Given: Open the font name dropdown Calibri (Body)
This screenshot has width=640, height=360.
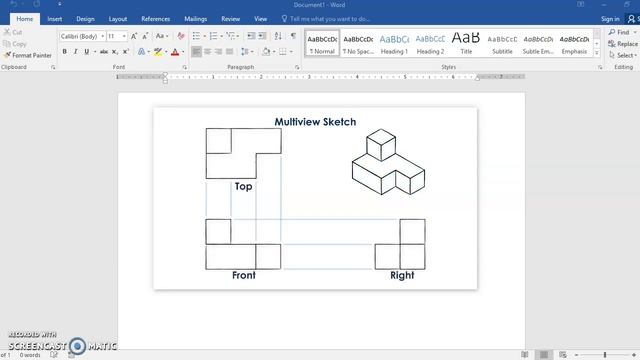Looking at the screenshot, I should click(x=102, y=36).
